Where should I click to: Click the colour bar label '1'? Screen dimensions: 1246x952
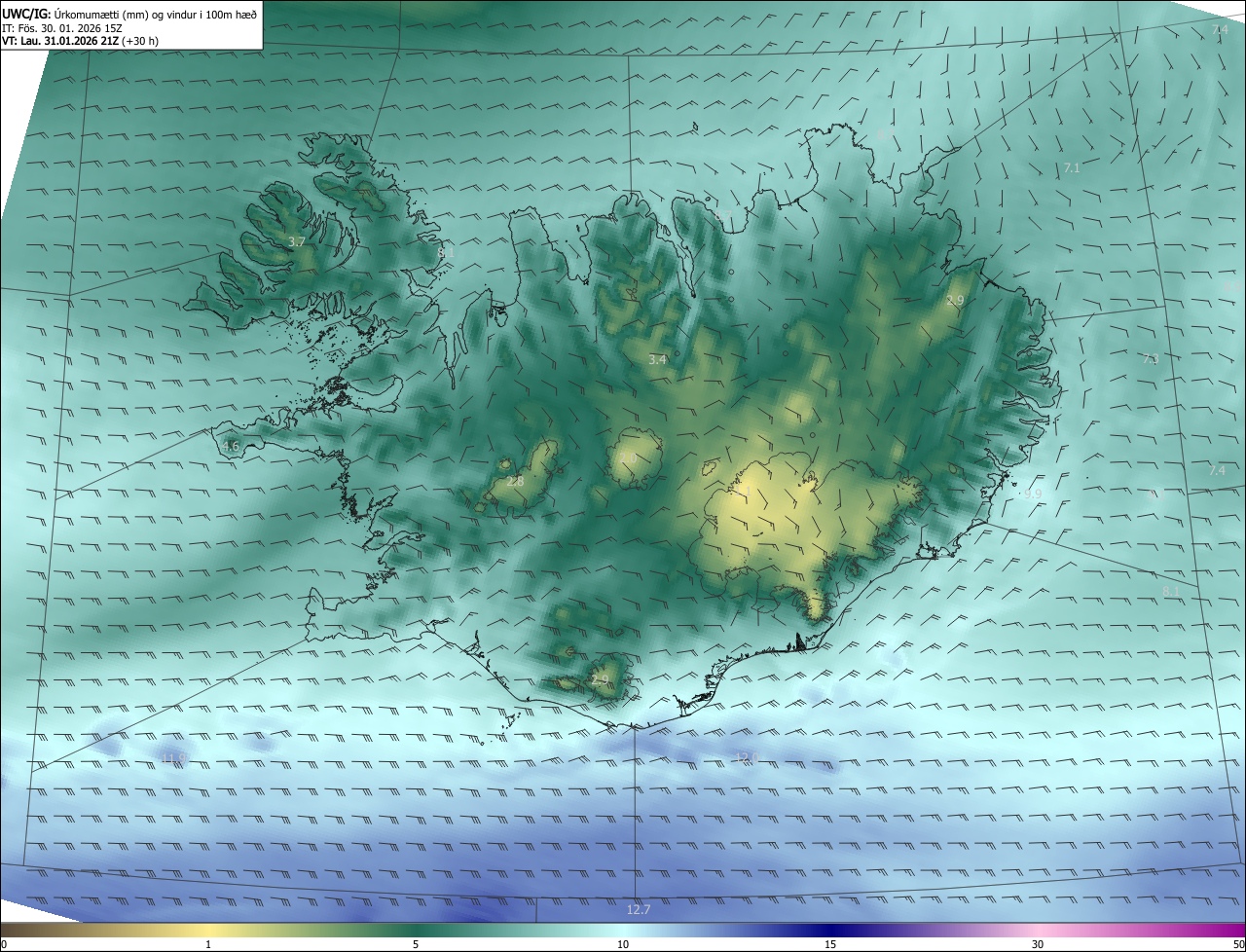click(208, 944)
